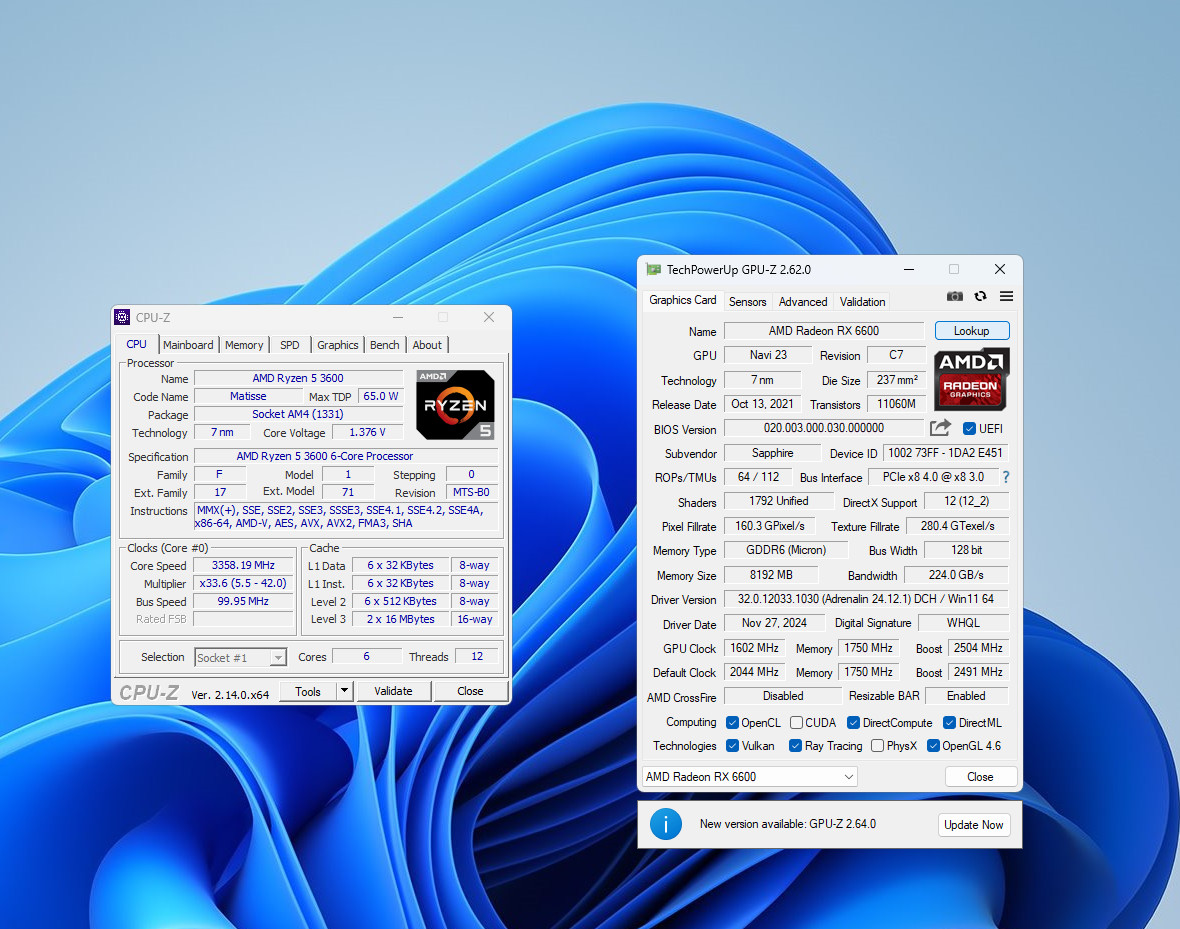This screenshot has width=1180, height=929.
Task: Click the GPU Clock Boost value 2504 MHz
Action: 978,648
